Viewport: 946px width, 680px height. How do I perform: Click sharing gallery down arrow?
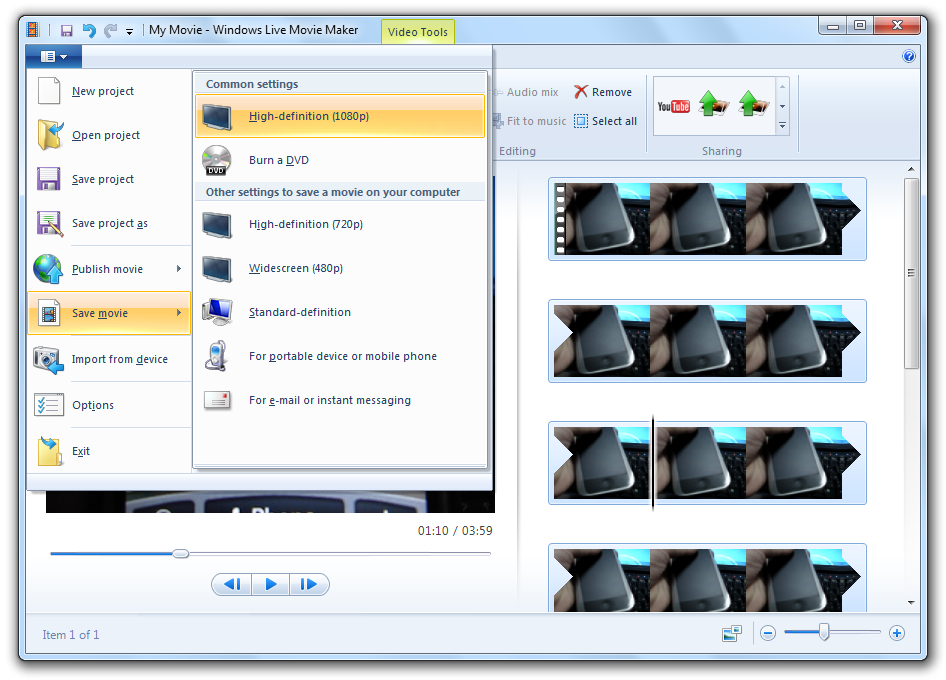click(x=783, y=106)
